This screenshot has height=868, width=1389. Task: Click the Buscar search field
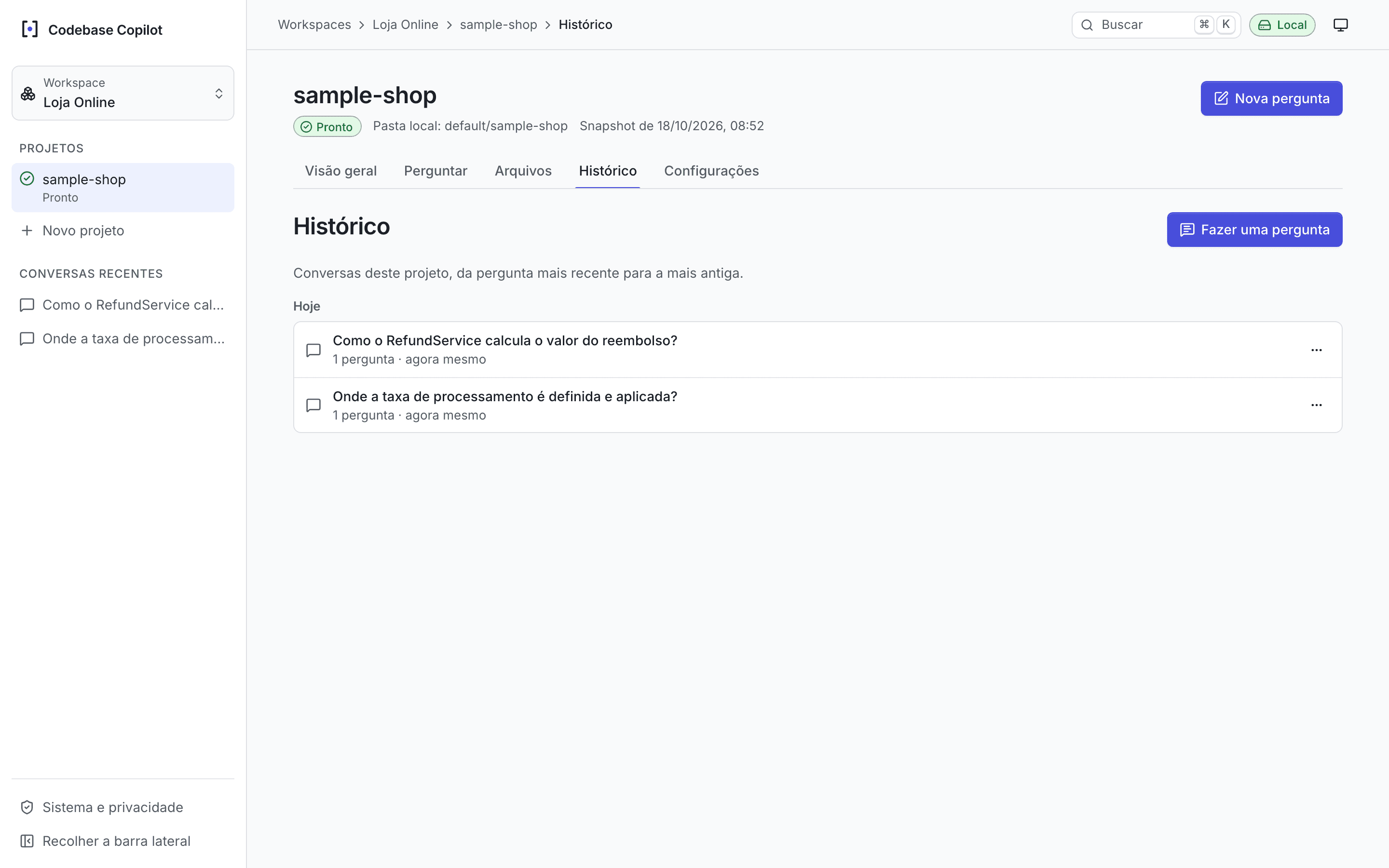pyautogui.click(x=1156, y=25)
